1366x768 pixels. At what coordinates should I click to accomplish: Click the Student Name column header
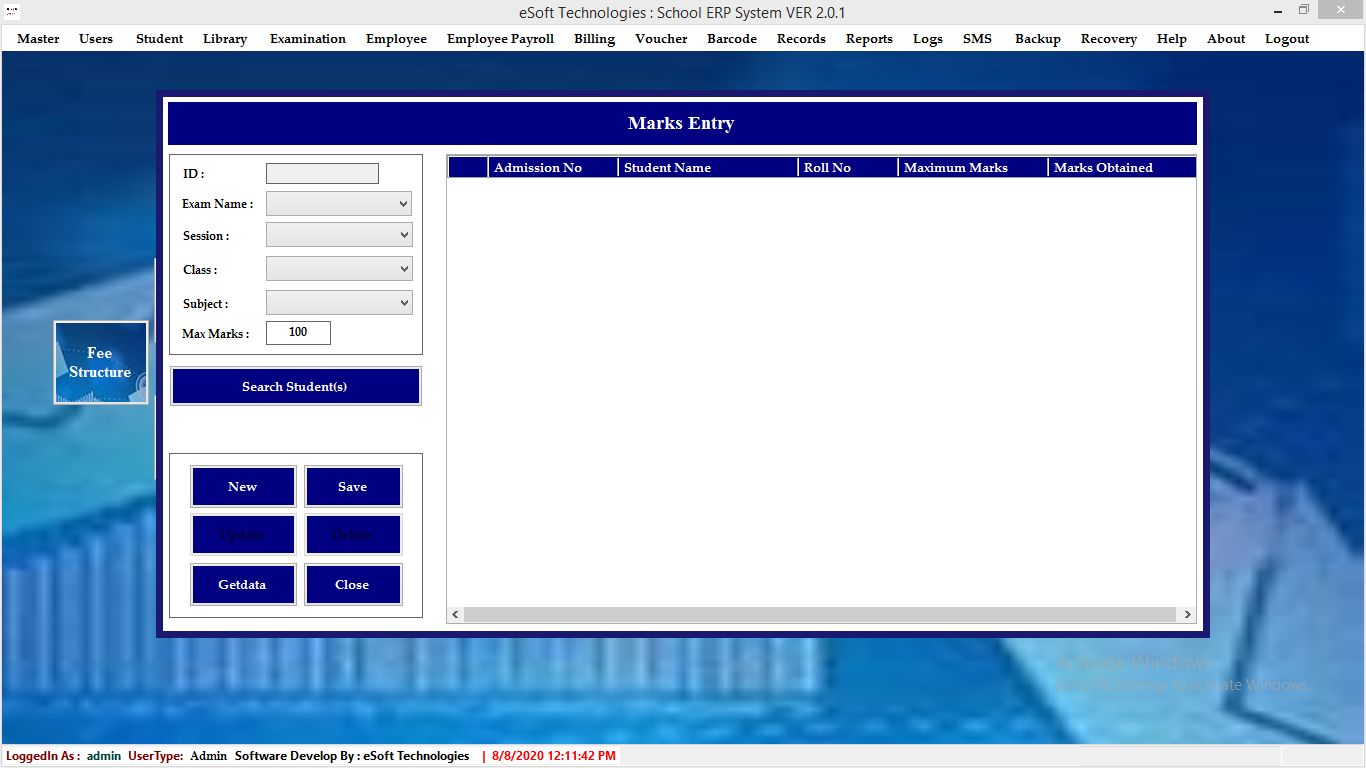click(708, 168)
